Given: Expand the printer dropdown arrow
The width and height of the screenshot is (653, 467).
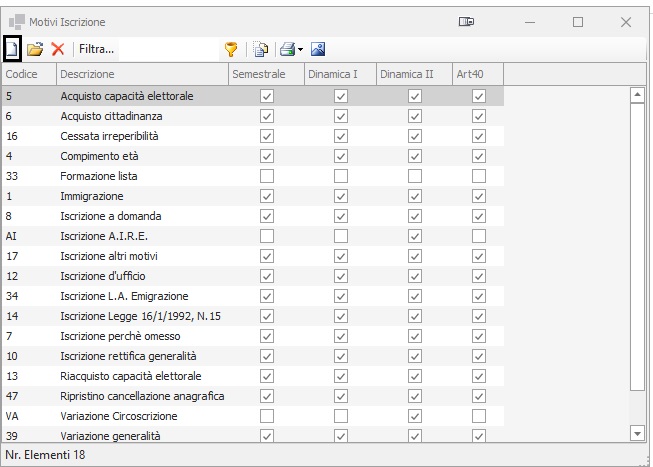Looking at the screenshot, I should (300, 49).
